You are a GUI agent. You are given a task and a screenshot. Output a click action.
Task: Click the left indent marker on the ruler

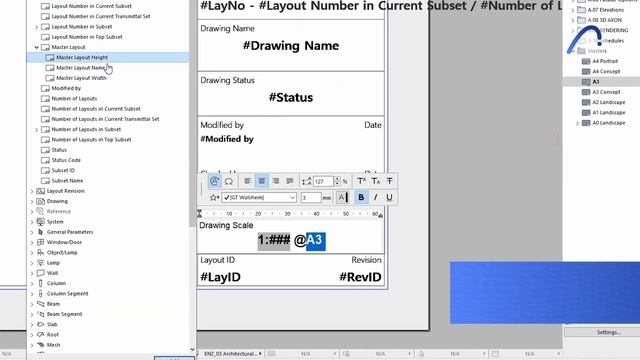pyautogui.click(x=199, y=213)
